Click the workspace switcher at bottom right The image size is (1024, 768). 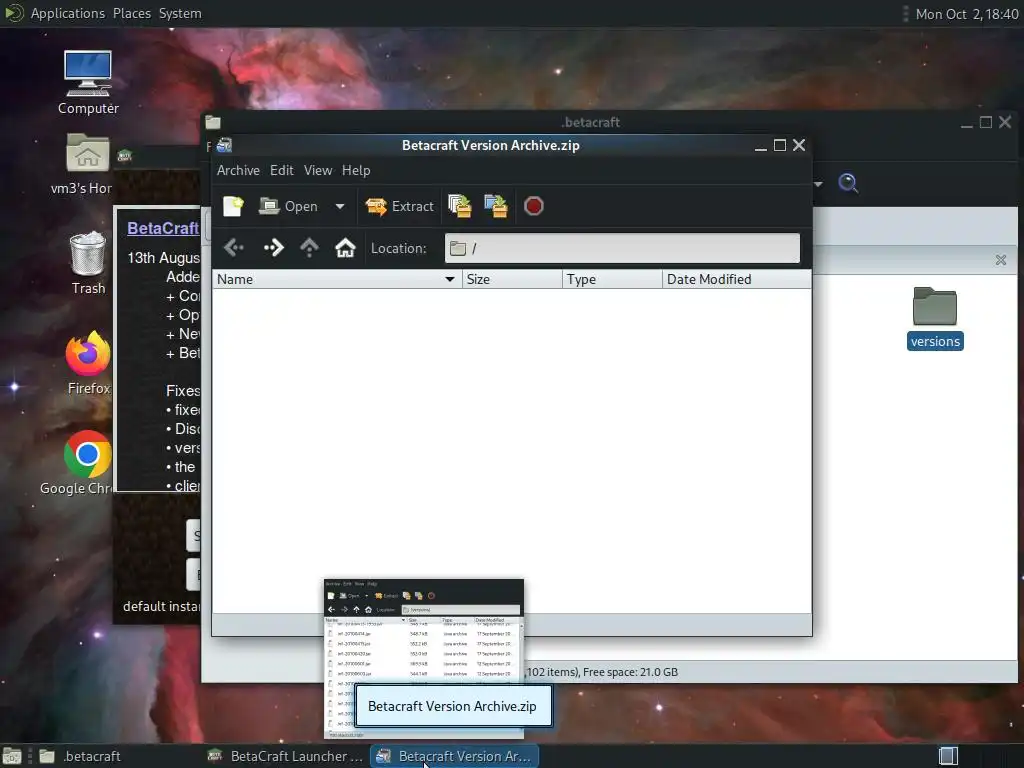tap(948, 756)
